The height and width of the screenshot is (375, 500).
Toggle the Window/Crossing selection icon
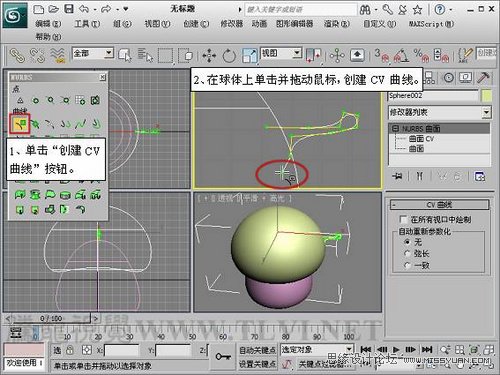click(x=185, y=55)
